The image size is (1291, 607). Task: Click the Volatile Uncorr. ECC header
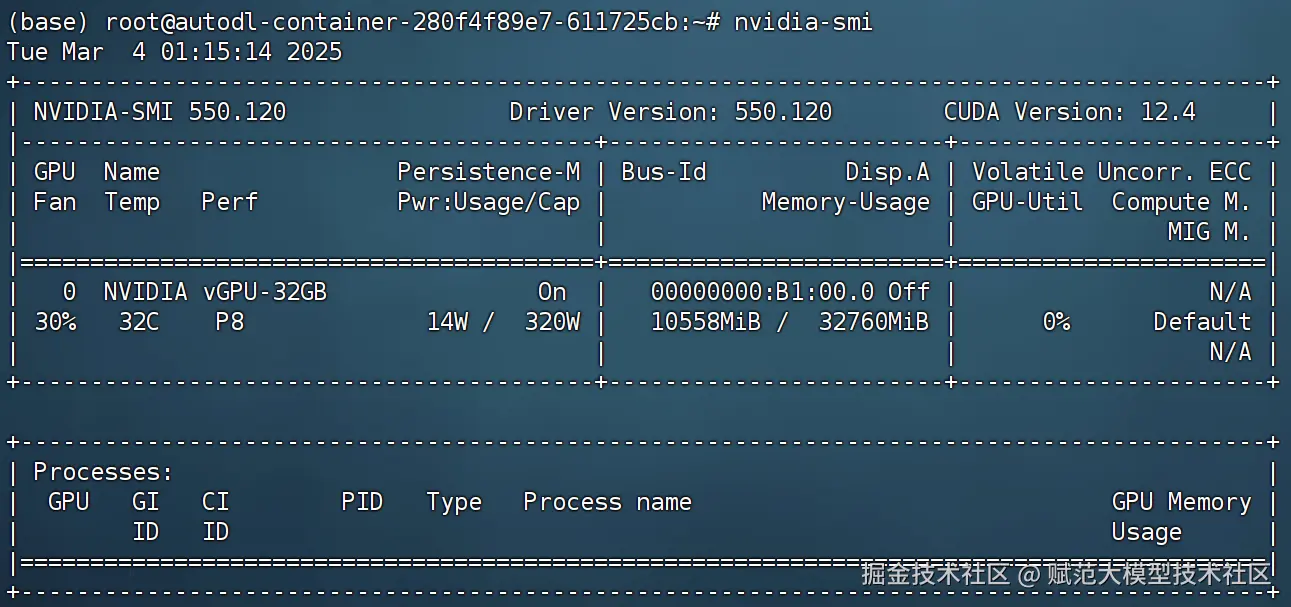[x=1111, y=172]
